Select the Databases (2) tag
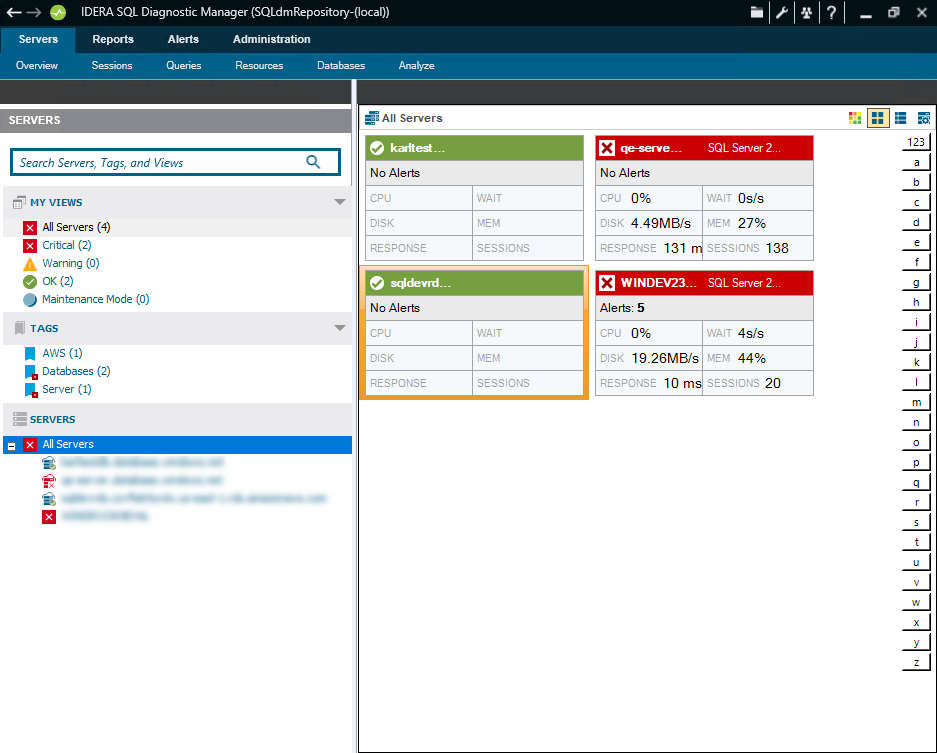This screenshot has width=937, height=753. pos(76,371)
